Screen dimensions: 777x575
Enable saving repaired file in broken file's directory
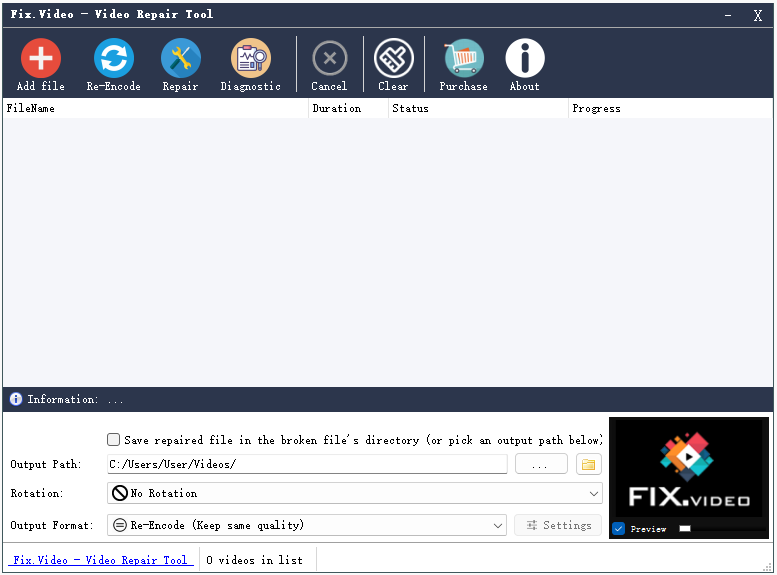113,440
